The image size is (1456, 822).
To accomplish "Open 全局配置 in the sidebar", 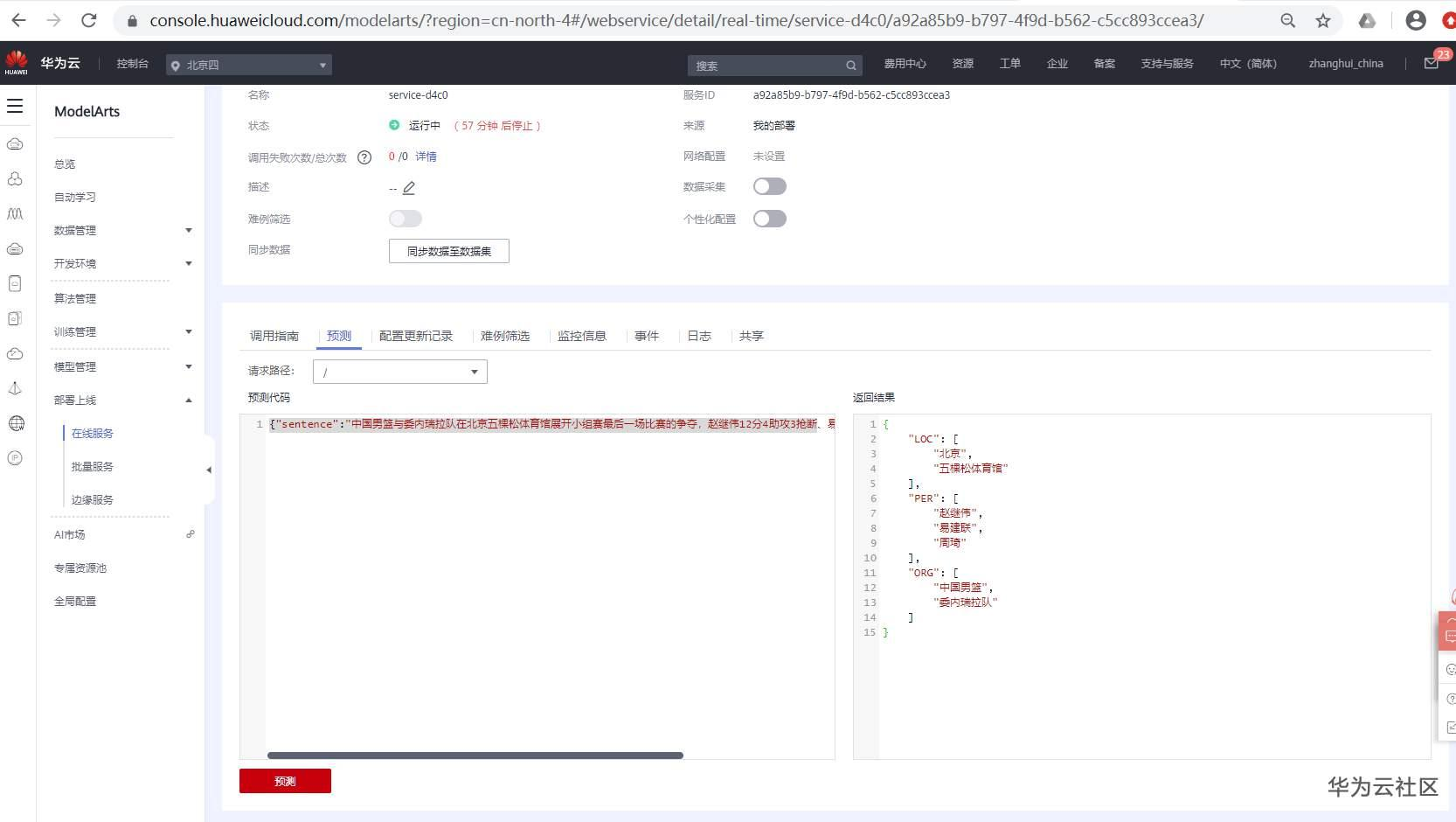I will pos(75,601).
